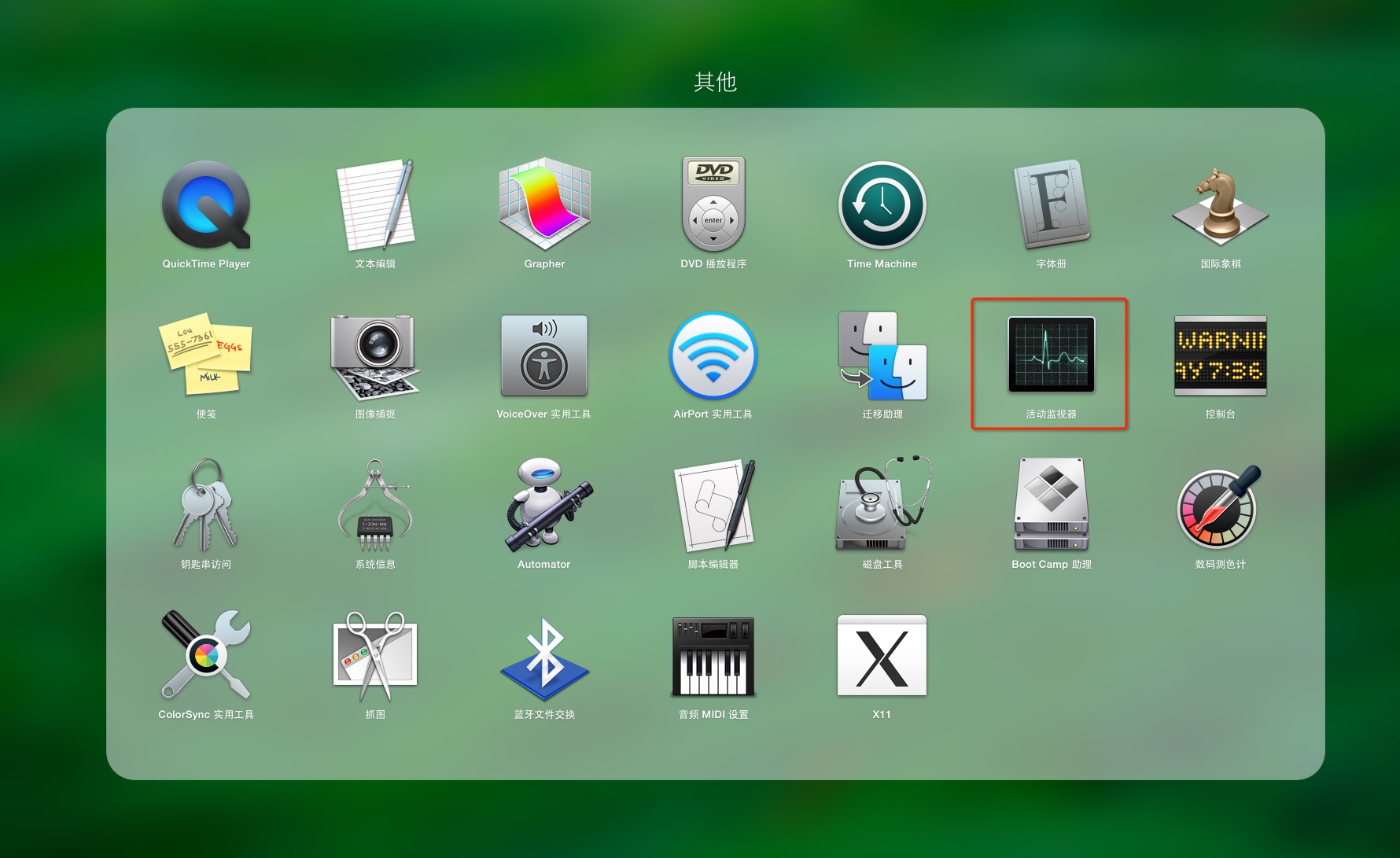
Task: Open the 抓图 screenshot grab app
Action: click(x=375, y=657)
